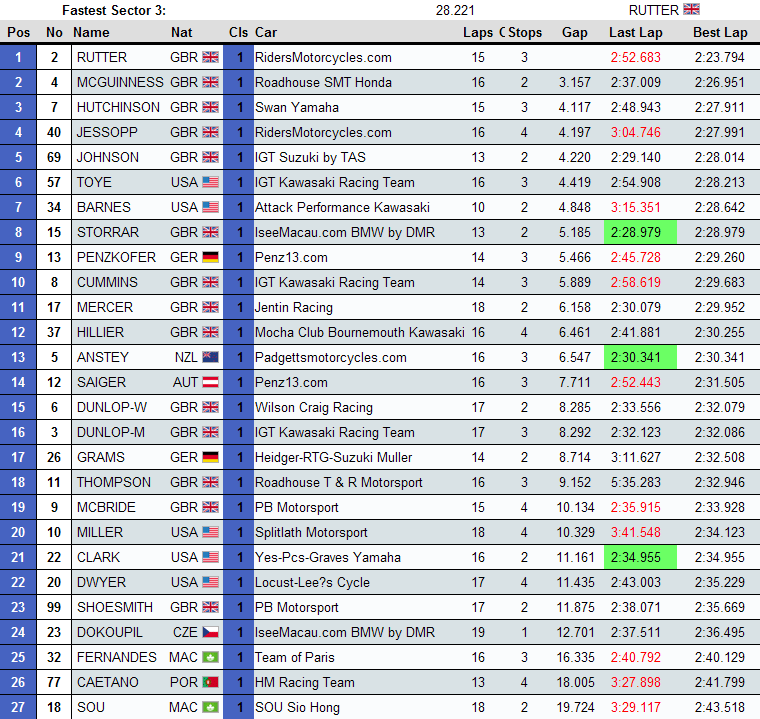
Task: Click the New Zealand flag beside ANSTEY
Action: tap(210, 357)
